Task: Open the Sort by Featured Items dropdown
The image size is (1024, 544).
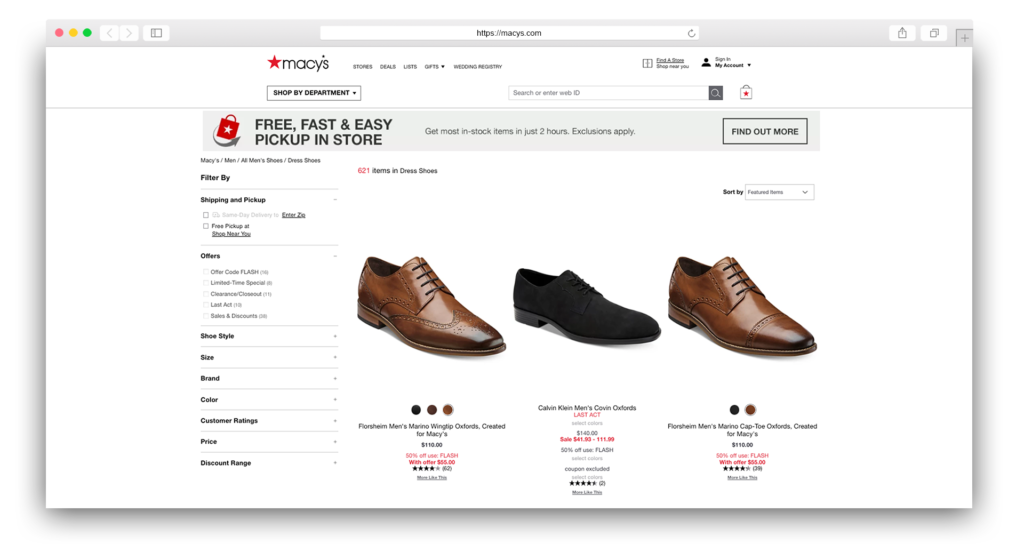Action: [779, 192]
